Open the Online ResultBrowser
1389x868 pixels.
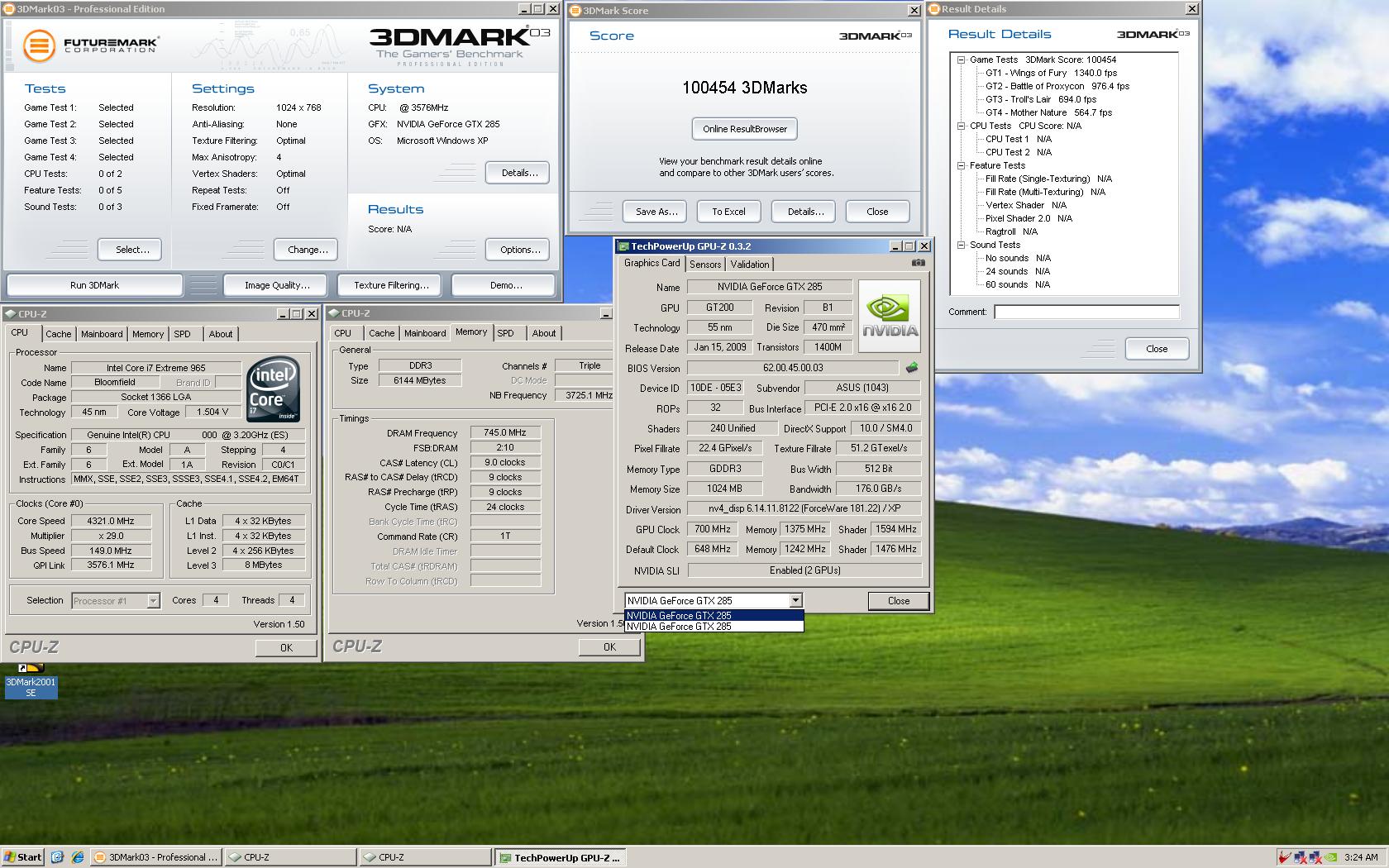[745, 129]
